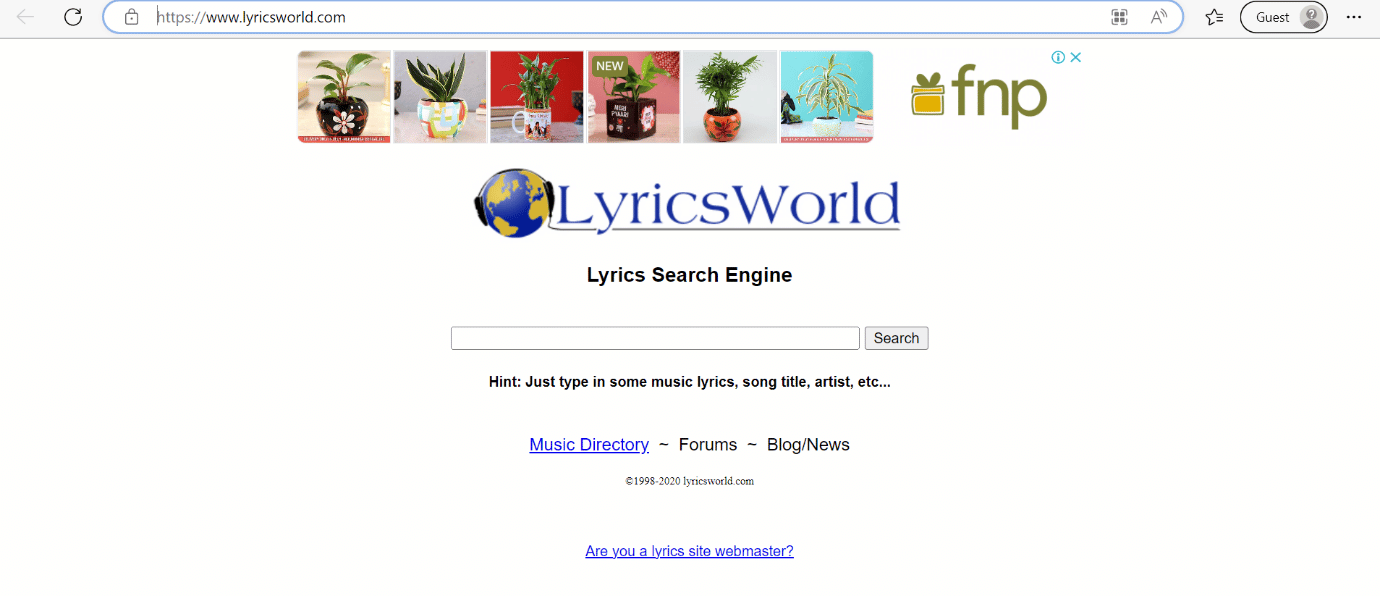Open the browser settings ellipsis menu
The height and width of the screenshot is (596, 1380).
pyautogui.click(x=1353, y=17)
